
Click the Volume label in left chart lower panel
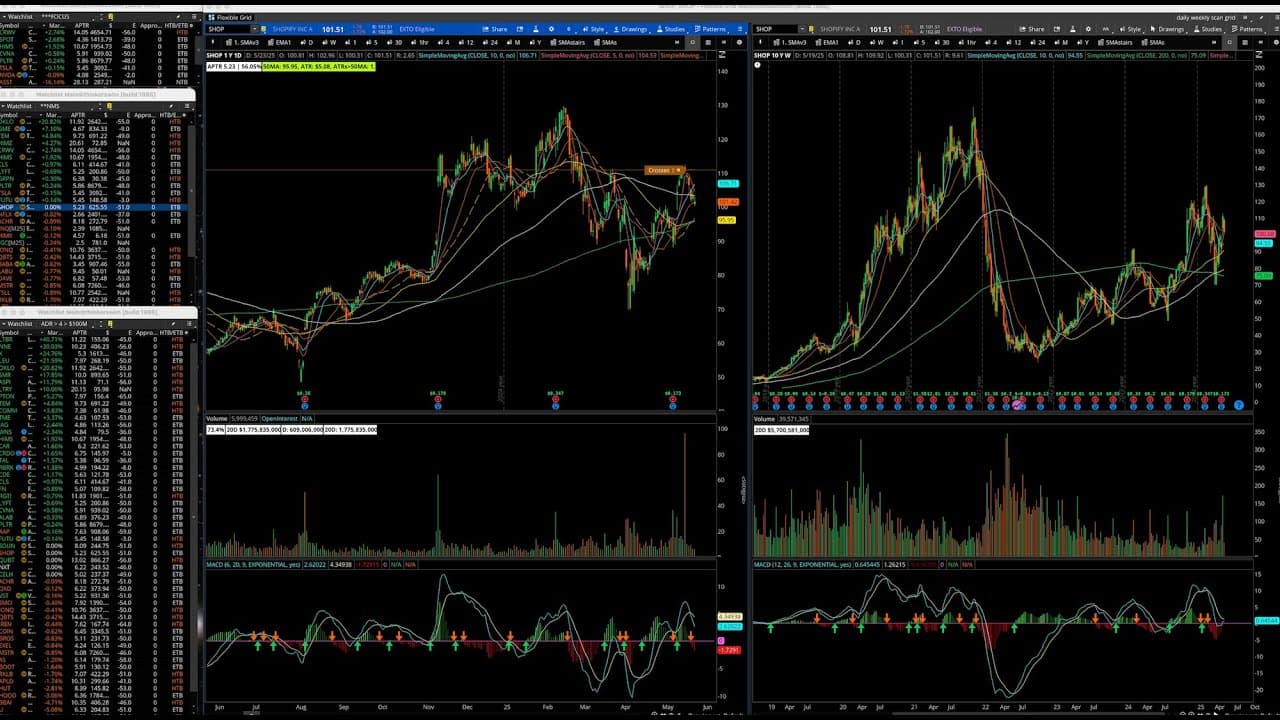216,418
